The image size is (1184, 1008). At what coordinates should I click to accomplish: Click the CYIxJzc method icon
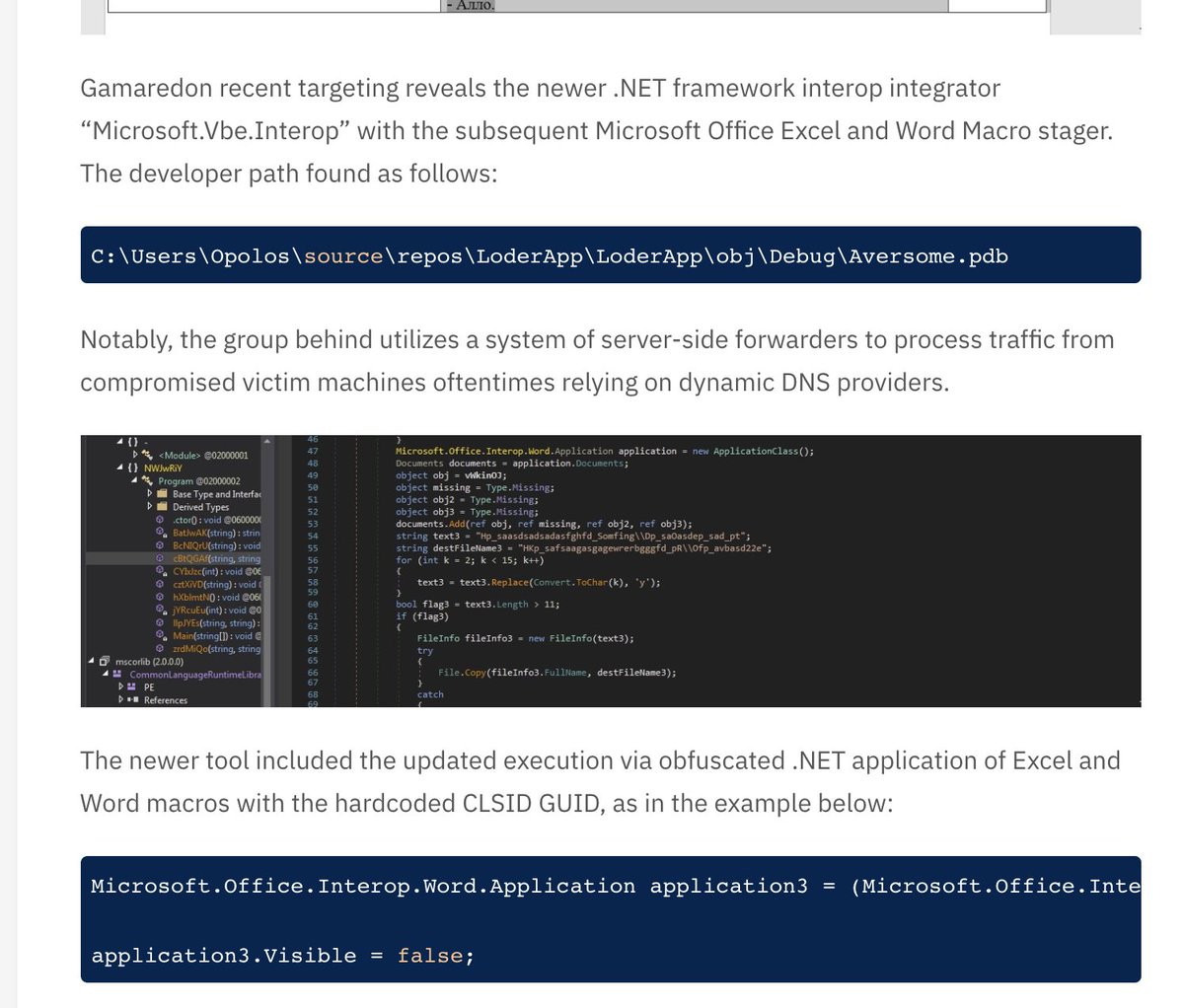click(160, 571)
